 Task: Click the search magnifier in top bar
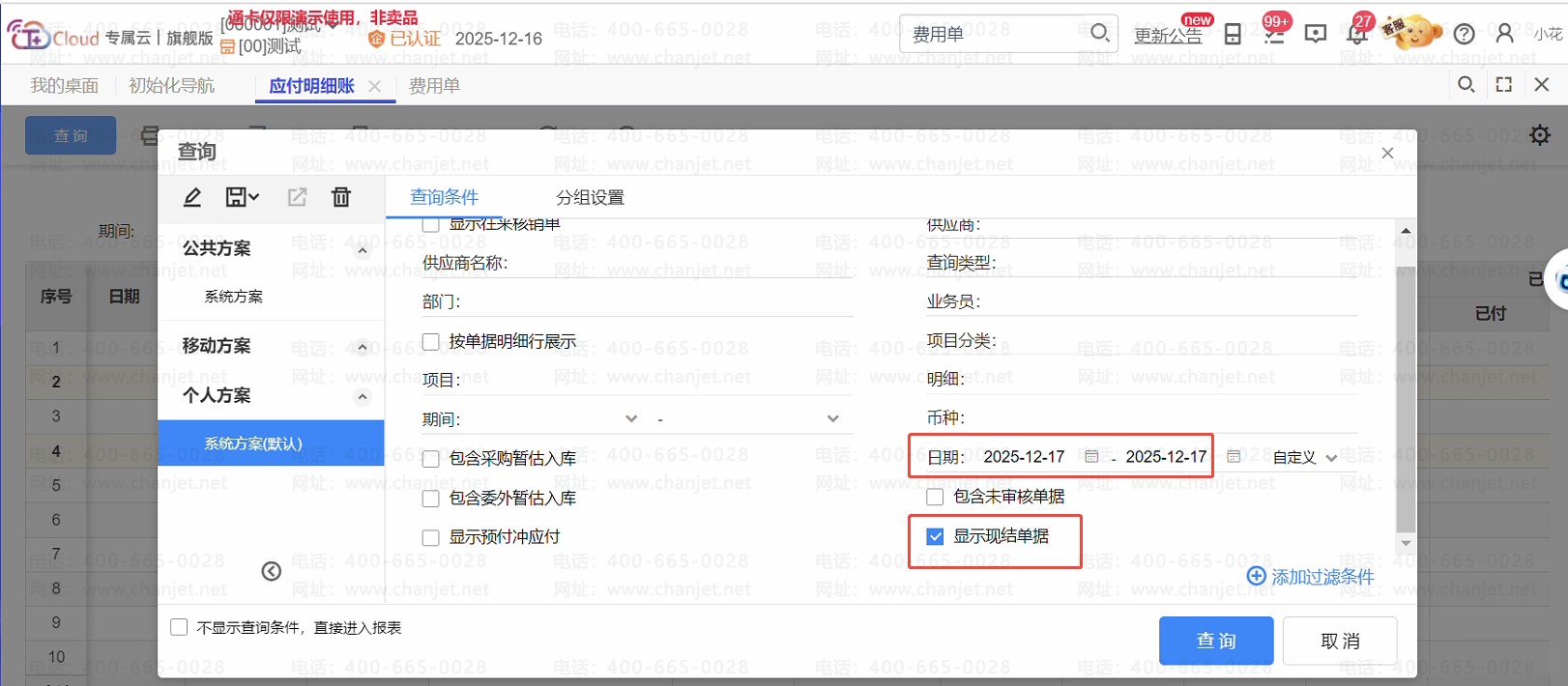(1100, 33)
